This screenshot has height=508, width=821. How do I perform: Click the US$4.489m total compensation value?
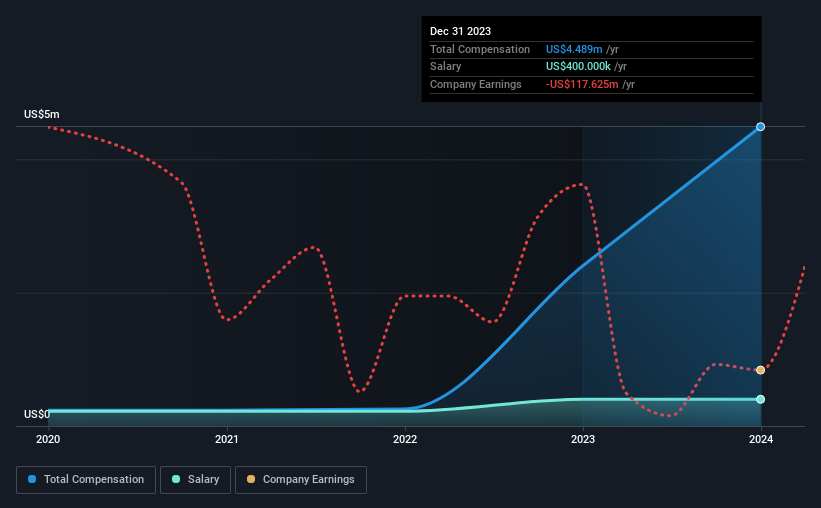pyautogui.click(x=574, y=49)
